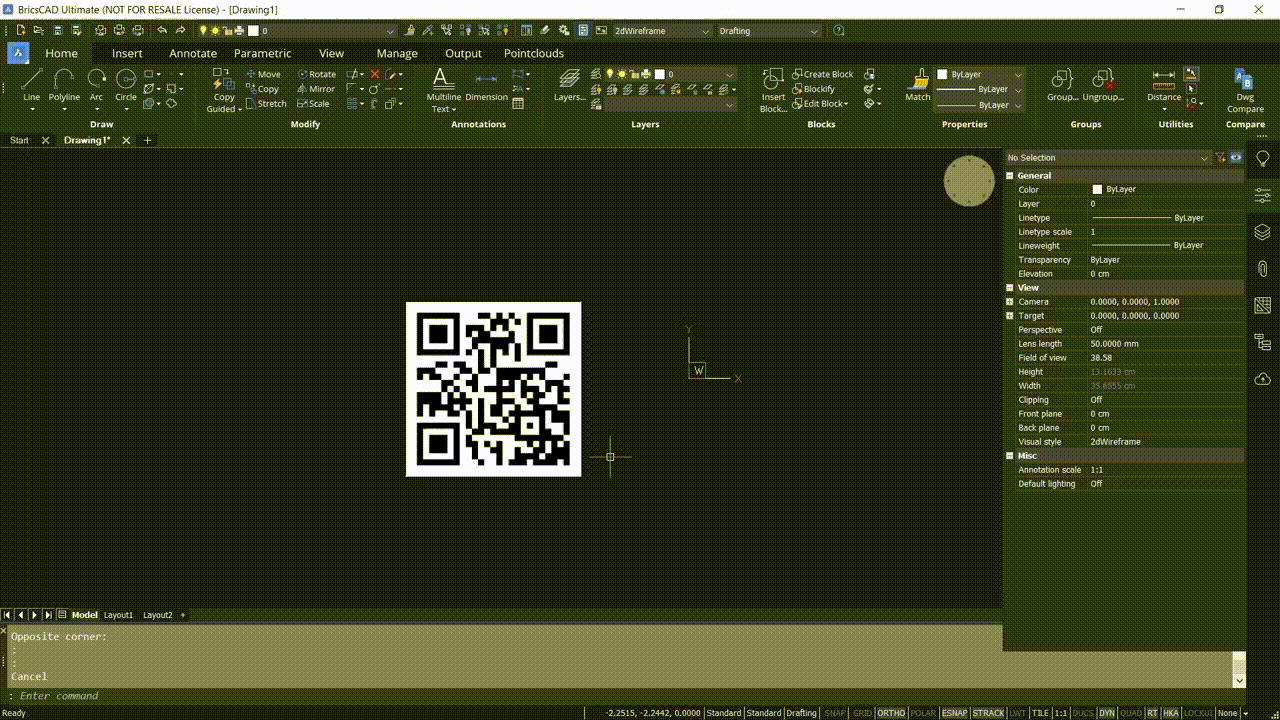Screen dimensions: 1280x720
Task: Add a new drawing tab with plus
Action: [x=148, y=141]
